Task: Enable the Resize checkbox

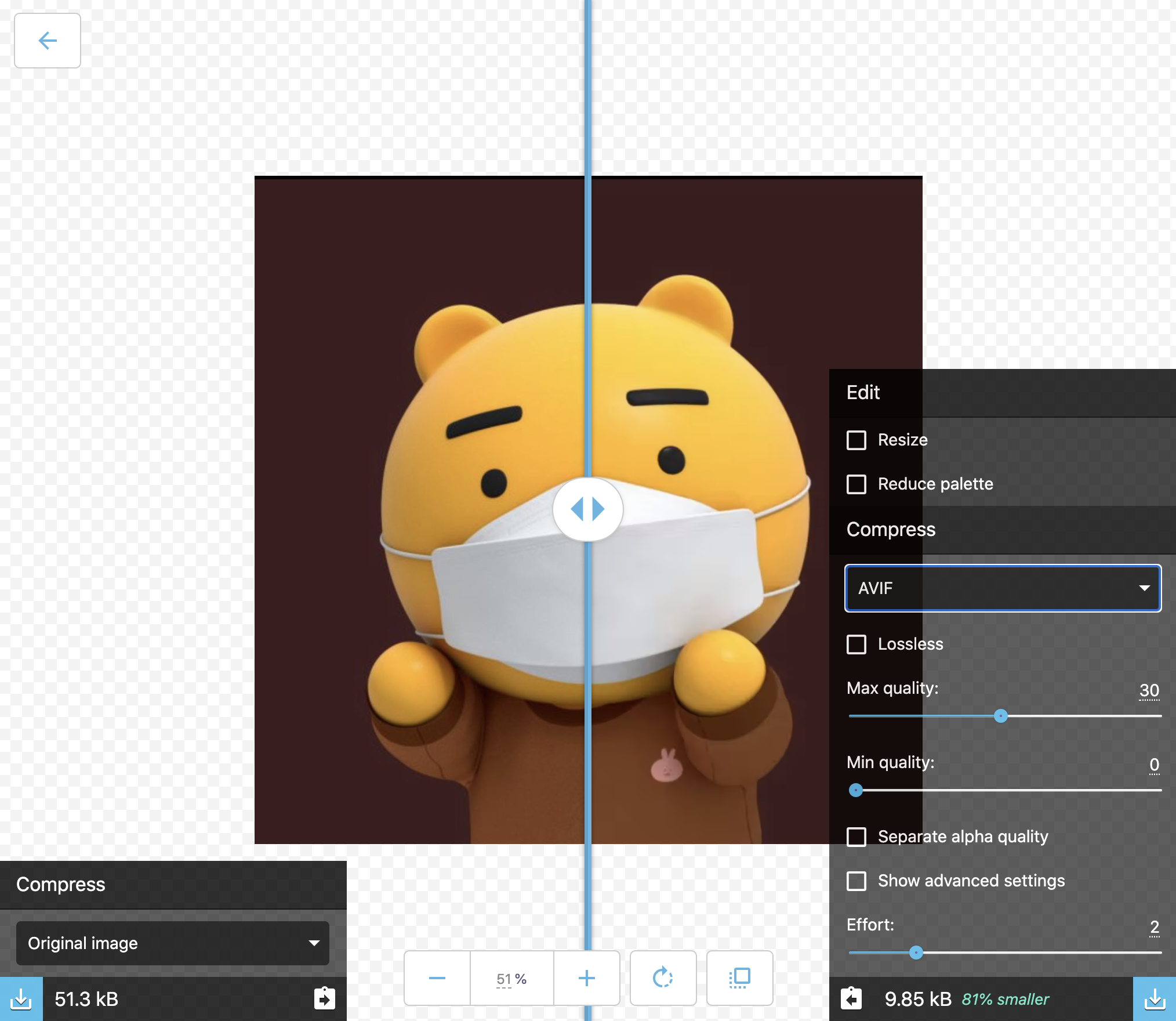Action: [856, 440]
